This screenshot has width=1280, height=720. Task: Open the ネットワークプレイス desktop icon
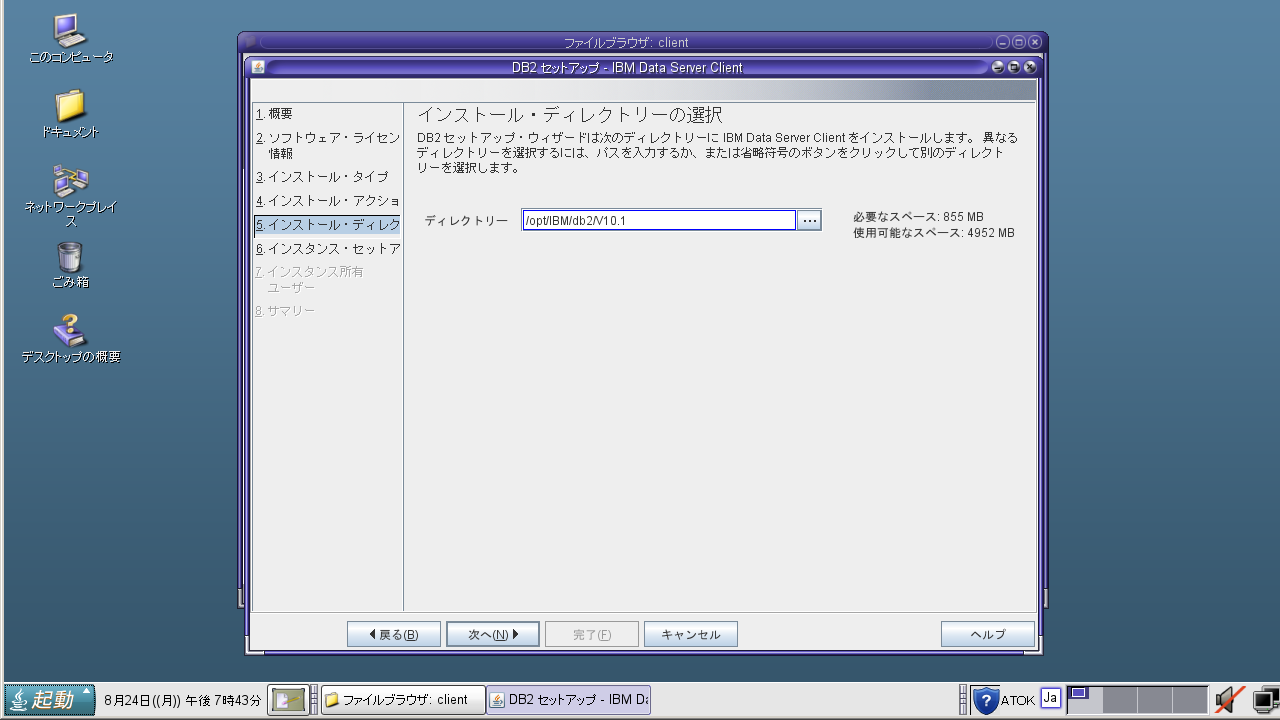(x=70, y=197)
